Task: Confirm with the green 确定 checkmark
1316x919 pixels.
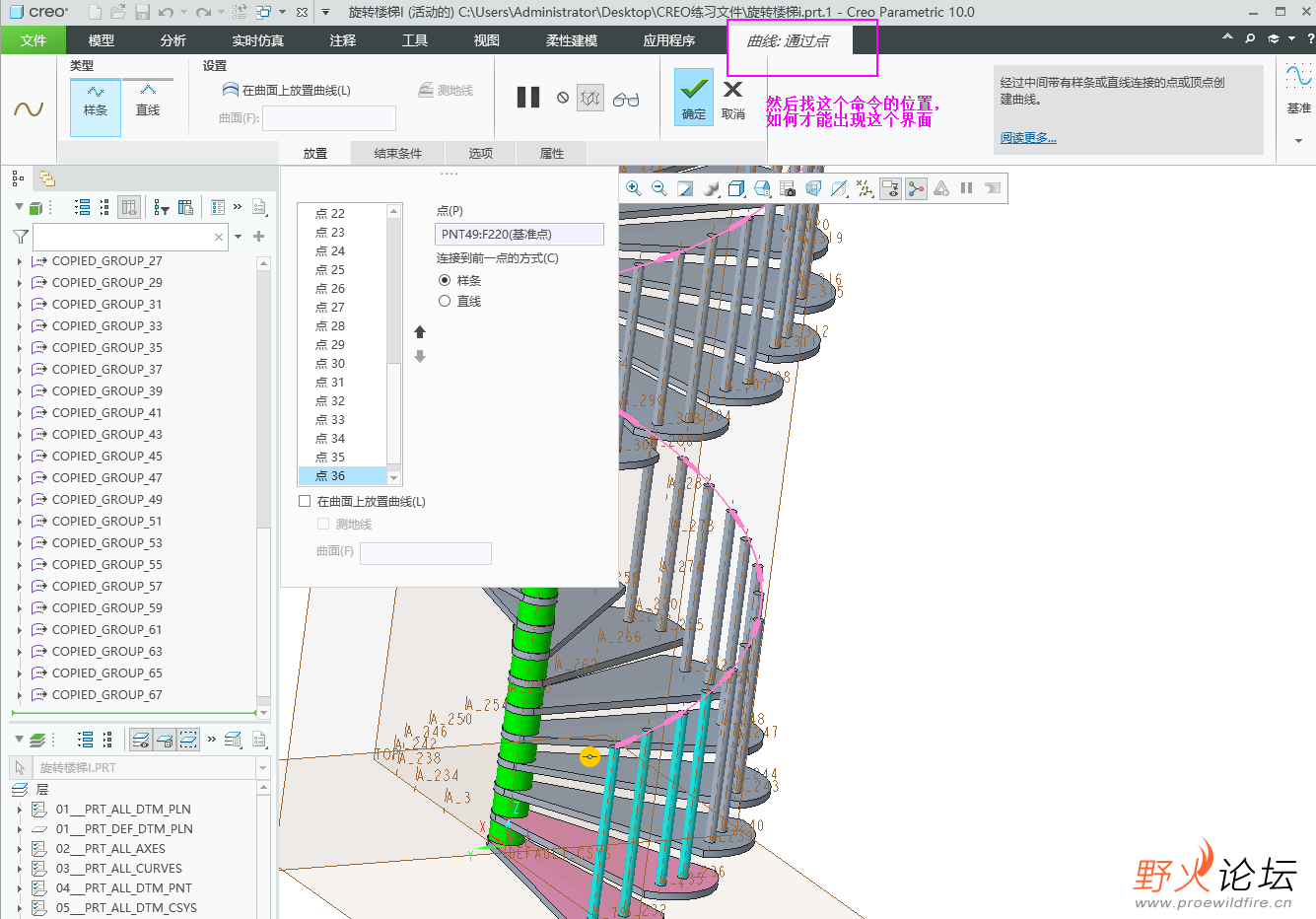Action: point(694,97)
